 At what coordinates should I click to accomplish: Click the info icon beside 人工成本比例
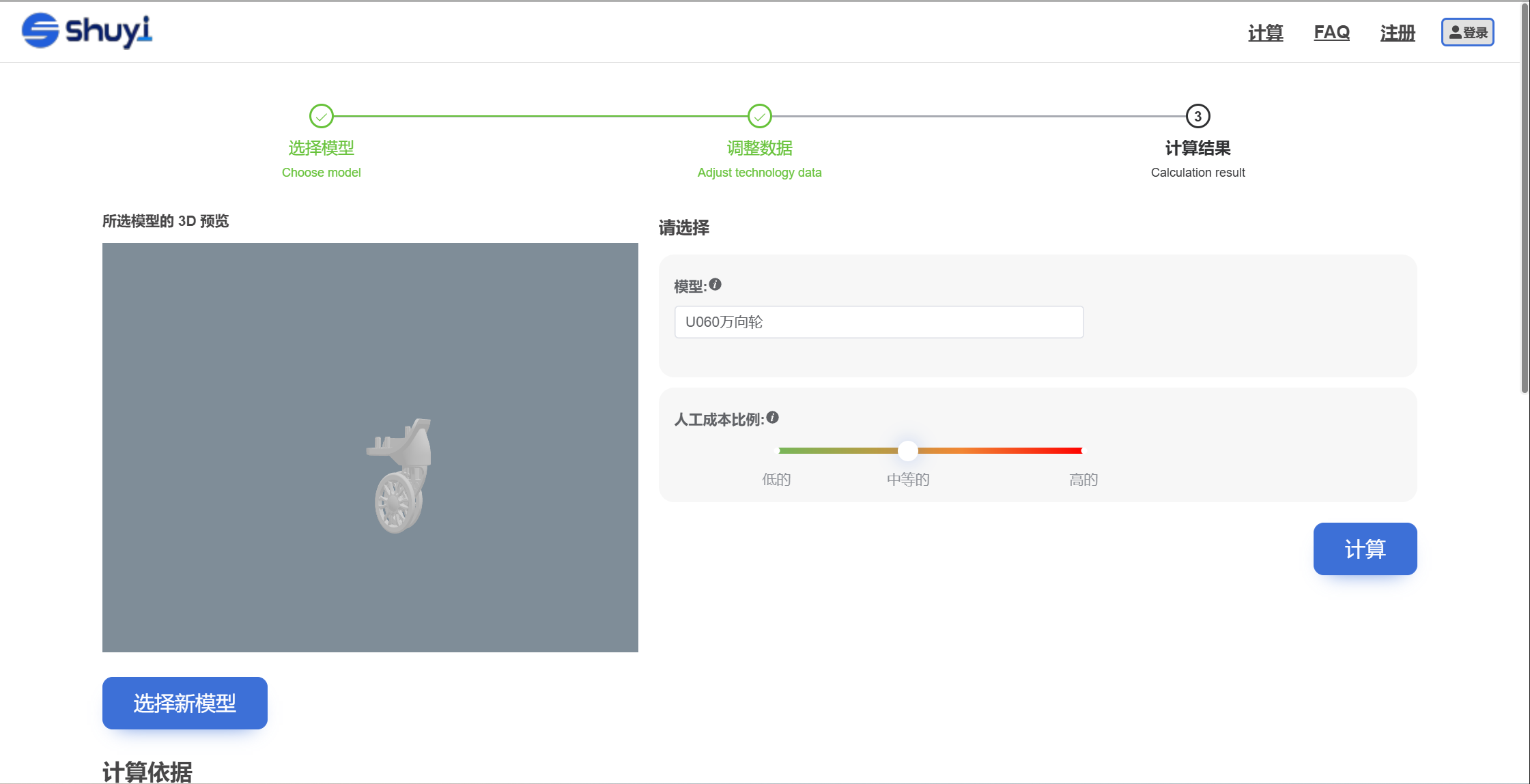771,418
